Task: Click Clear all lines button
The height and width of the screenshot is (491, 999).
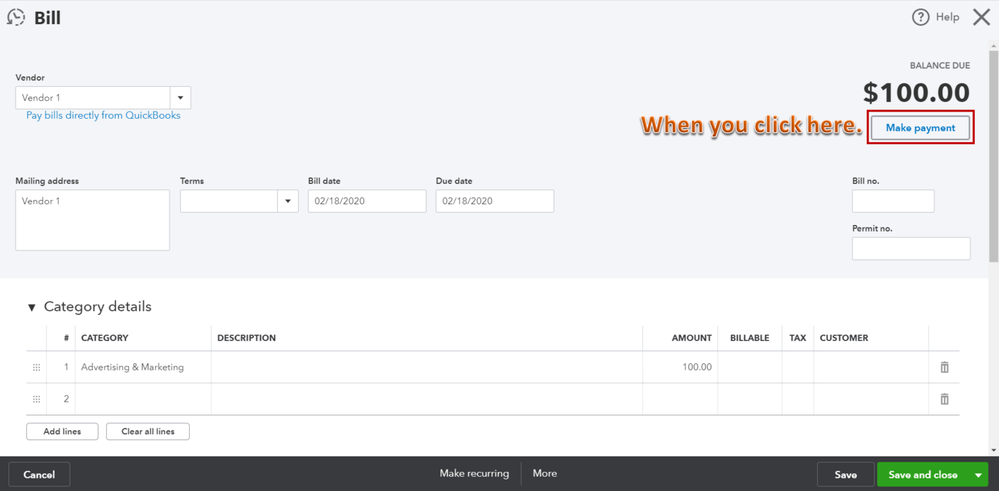Action: click(x=148, y=431)
